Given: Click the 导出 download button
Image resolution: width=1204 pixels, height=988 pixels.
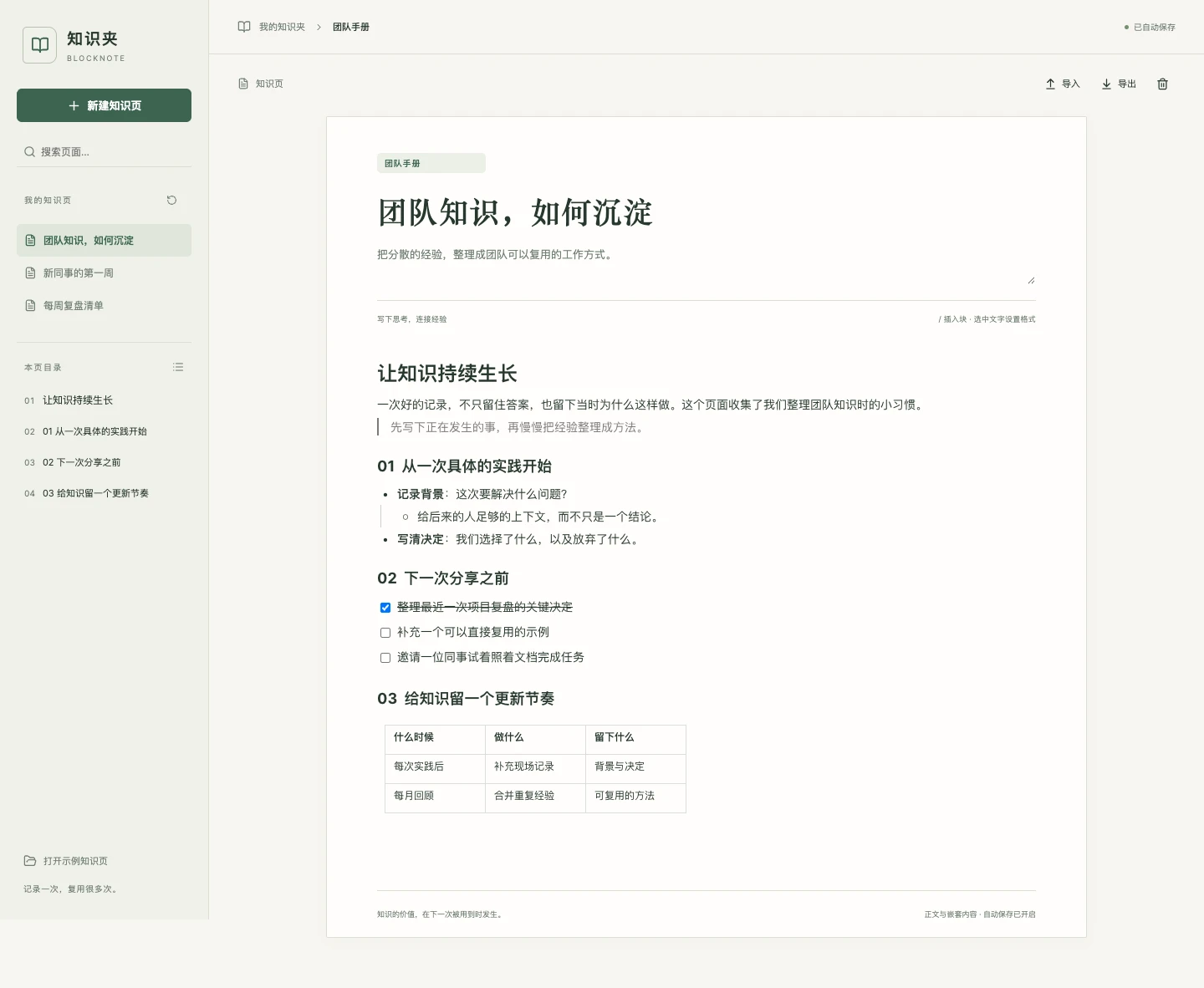Looking at the screenshot, I should click(x=1119, y=84).
